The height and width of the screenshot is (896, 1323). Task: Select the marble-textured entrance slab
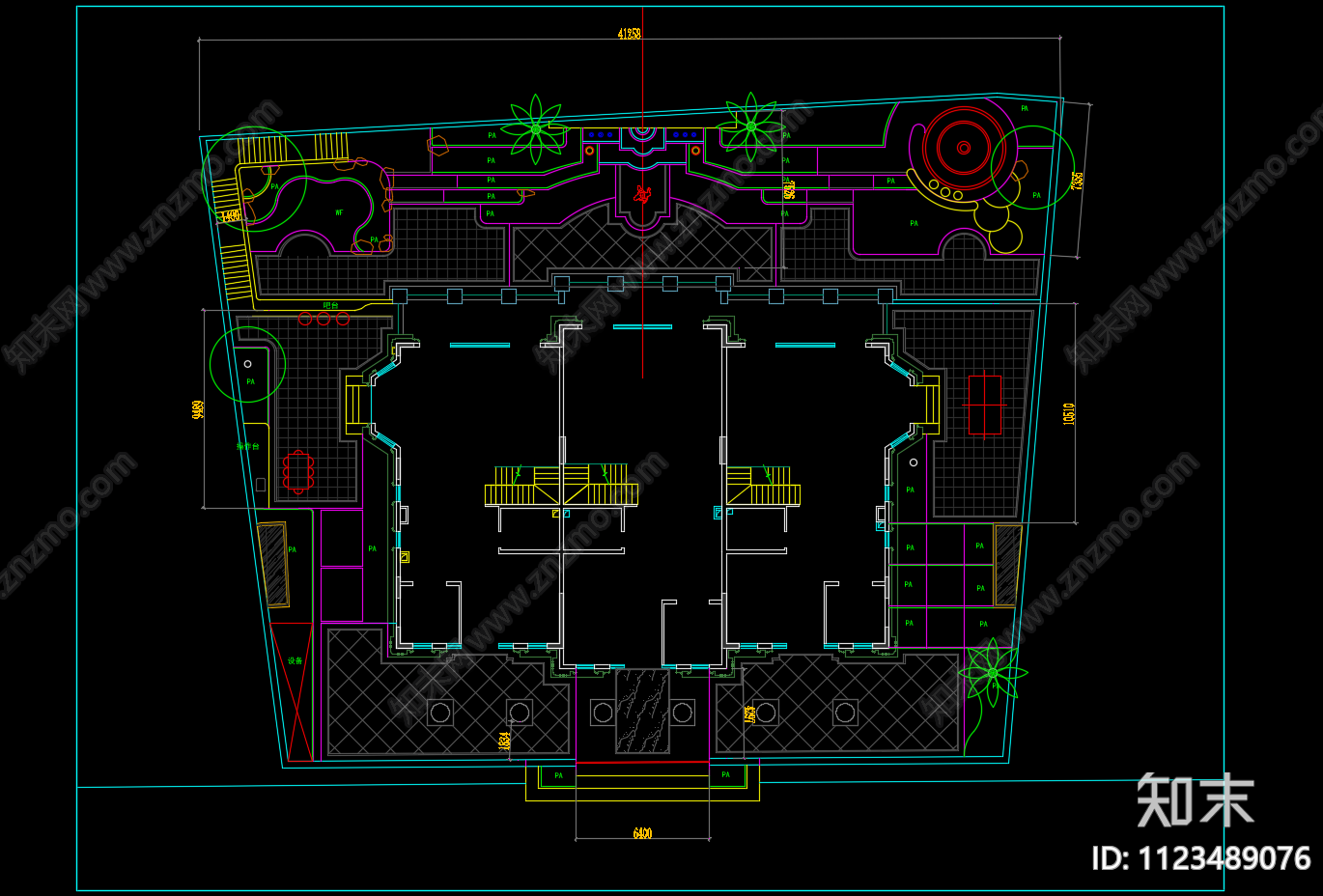642,711
